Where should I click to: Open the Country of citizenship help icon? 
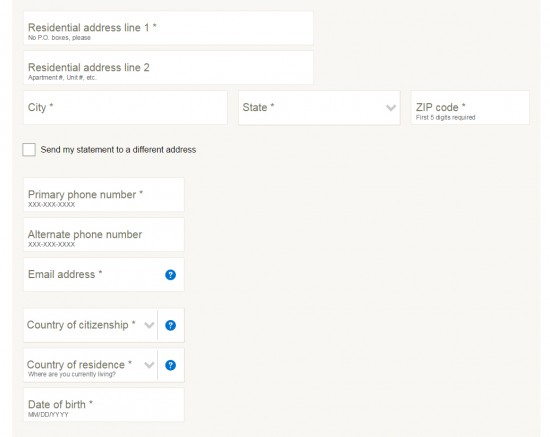[170, 325]
